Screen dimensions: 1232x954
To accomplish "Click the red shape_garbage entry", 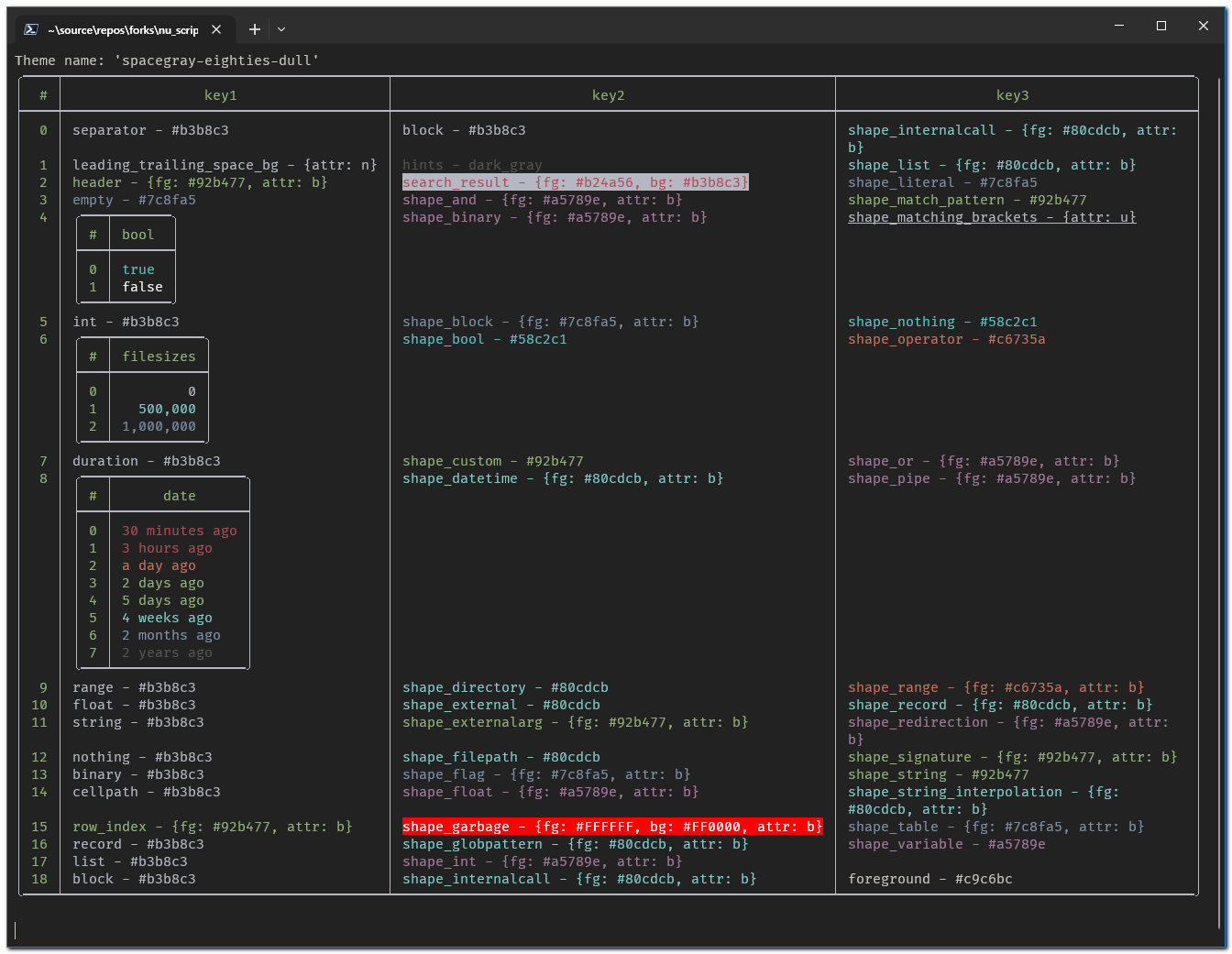I will click(612, 827).
